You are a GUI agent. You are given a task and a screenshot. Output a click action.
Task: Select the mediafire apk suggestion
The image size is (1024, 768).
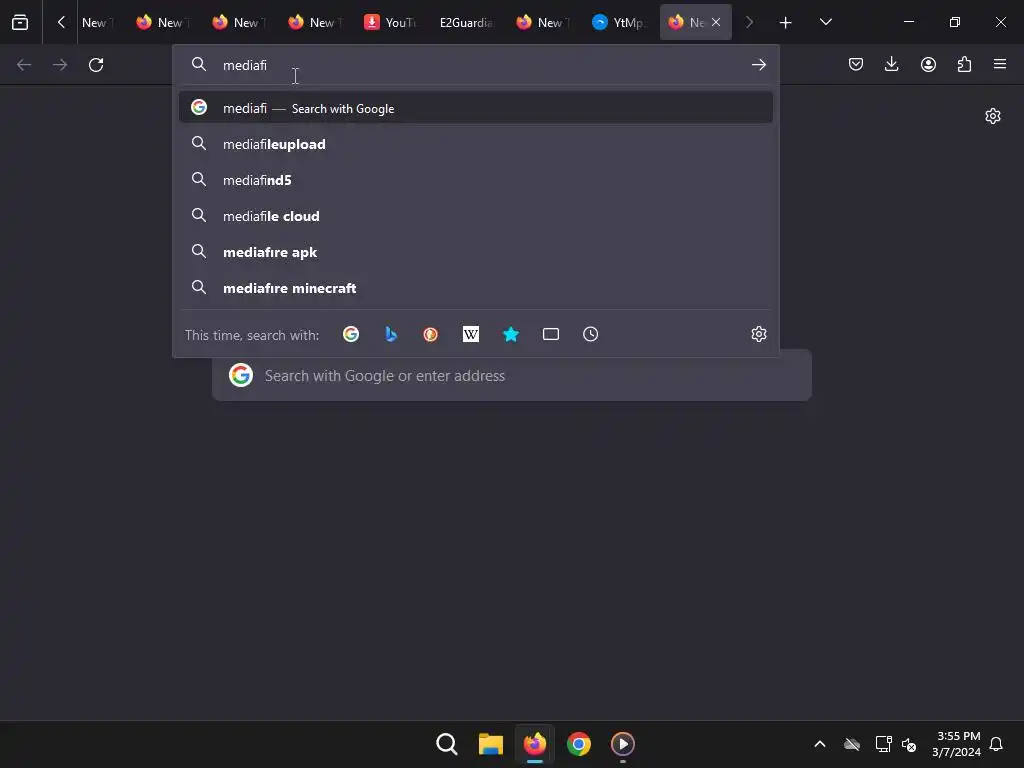coord(475,251)
